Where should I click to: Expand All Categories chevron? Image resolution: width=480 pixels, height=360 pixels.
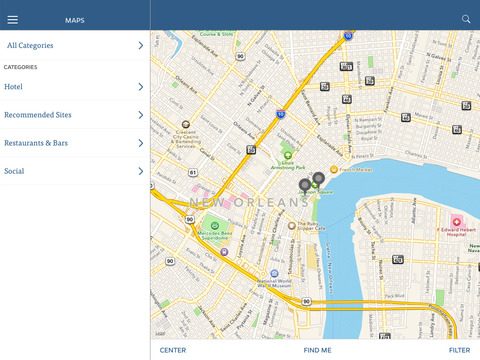point(141,45)
